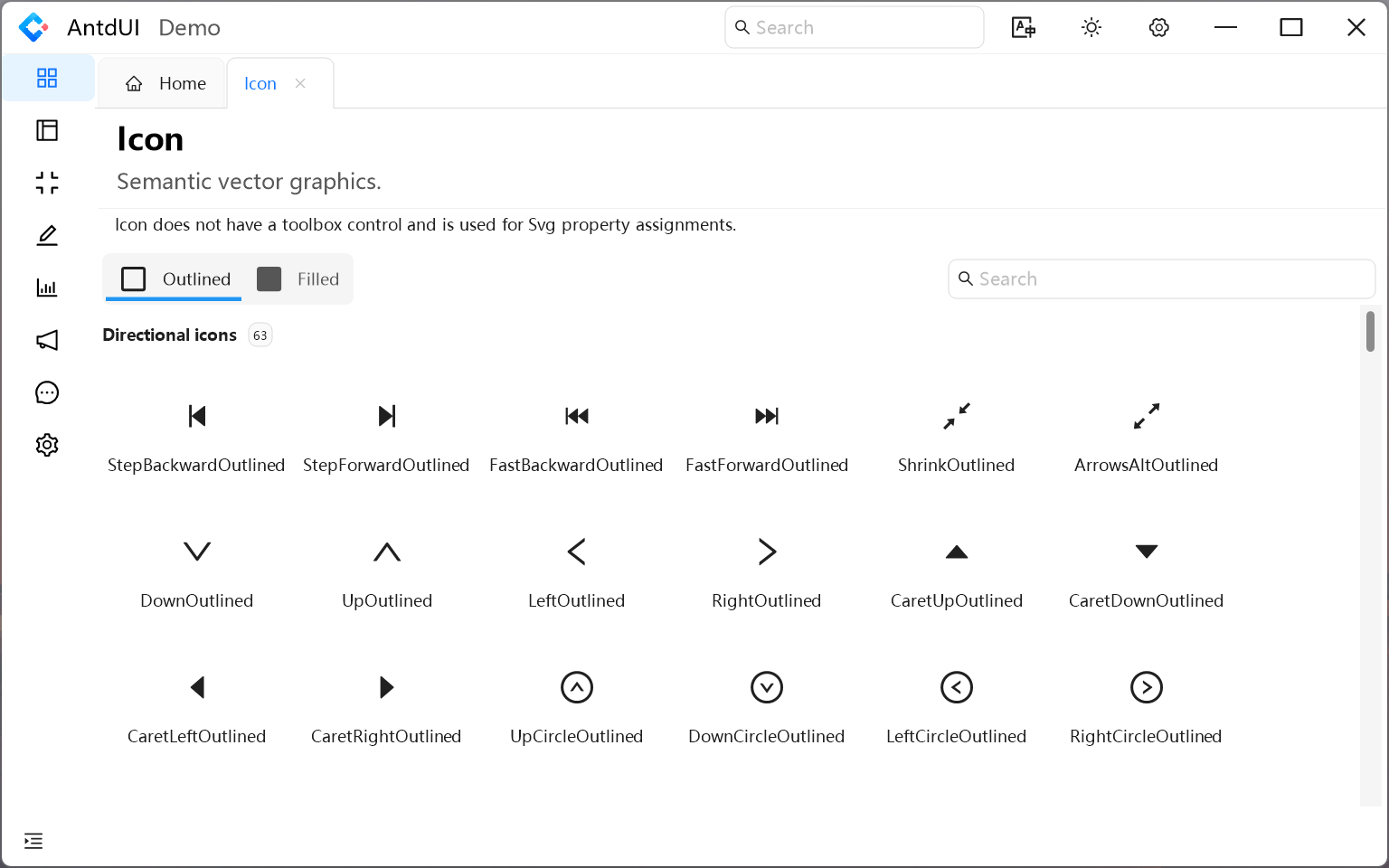The image size is (1389, 868).
Task: Click the DownOutlined icon label
Action: 197,600
